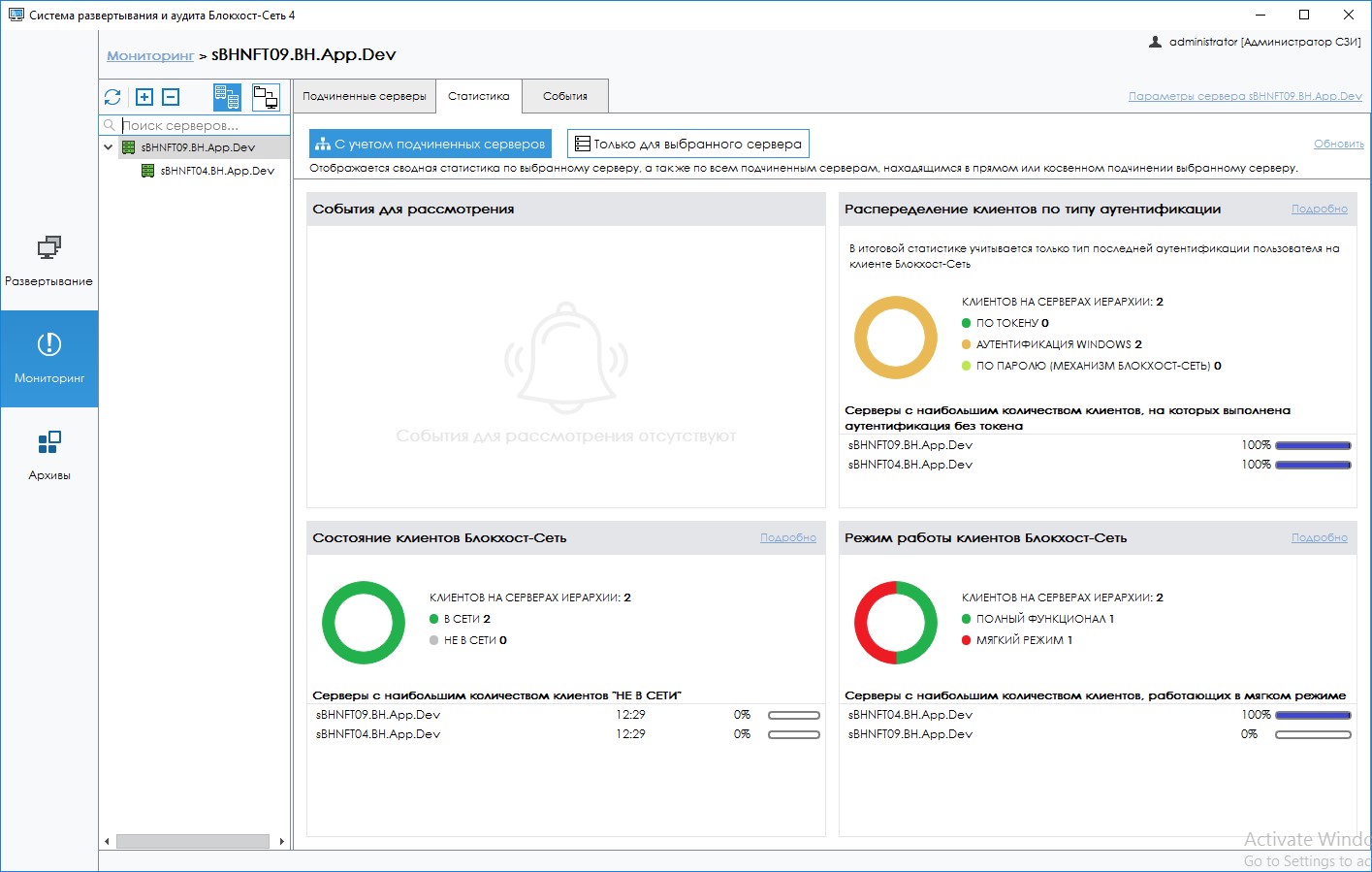The width and height of the screenshot is (1372, 872).
Task: Select sBHNFT04.BH.App.Dev in the server tree
Action: tap(217, 171)
